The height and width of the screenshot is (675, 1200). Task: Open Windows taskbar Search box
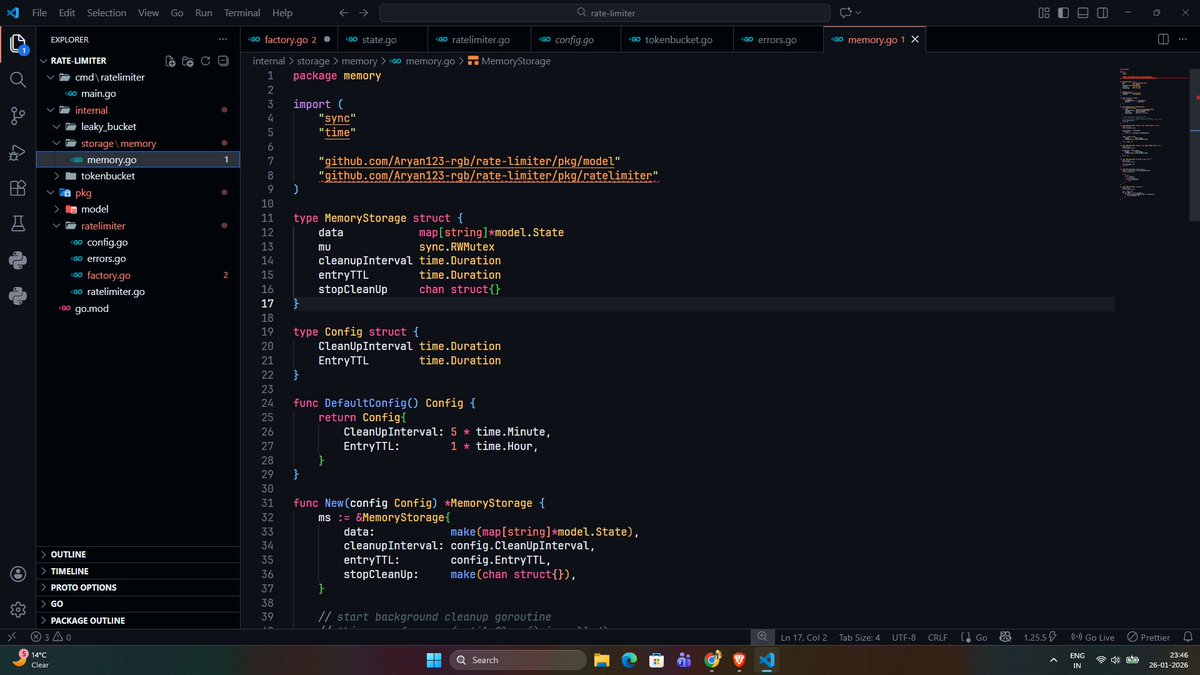(516, 660)
